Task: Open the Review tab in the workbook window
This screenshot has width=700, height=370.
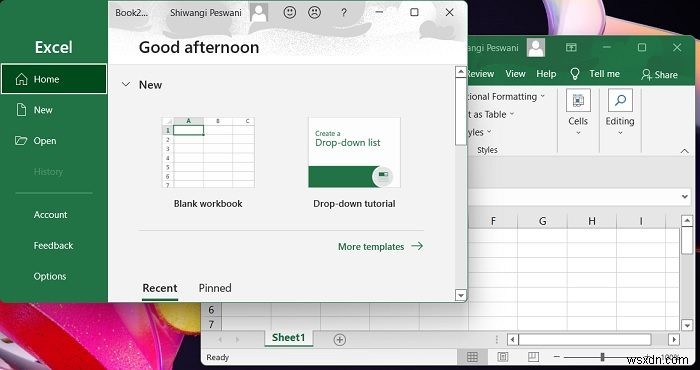Action: 480,74
